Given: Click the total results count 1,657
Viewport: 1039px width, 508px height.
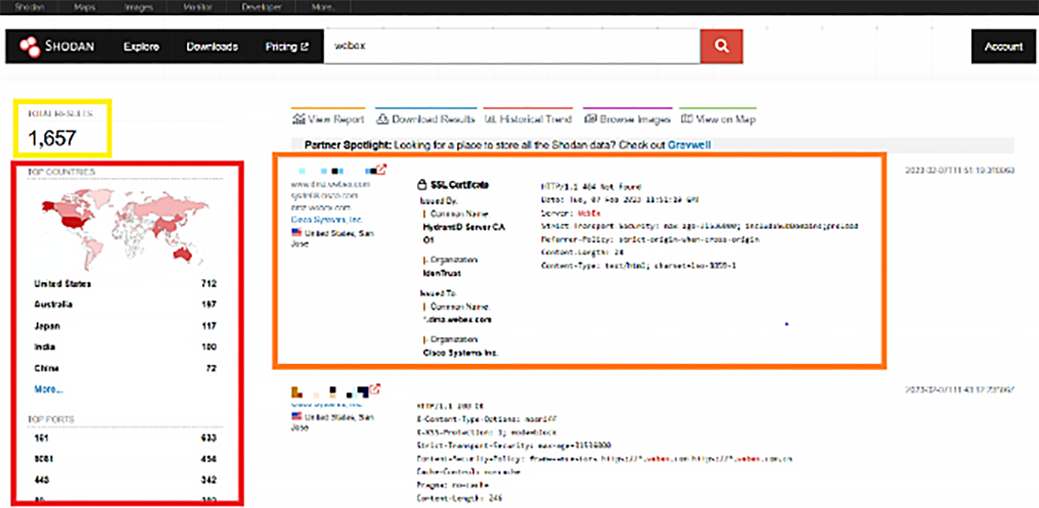Looking at the screenshot, I should [x=52, y=138].
